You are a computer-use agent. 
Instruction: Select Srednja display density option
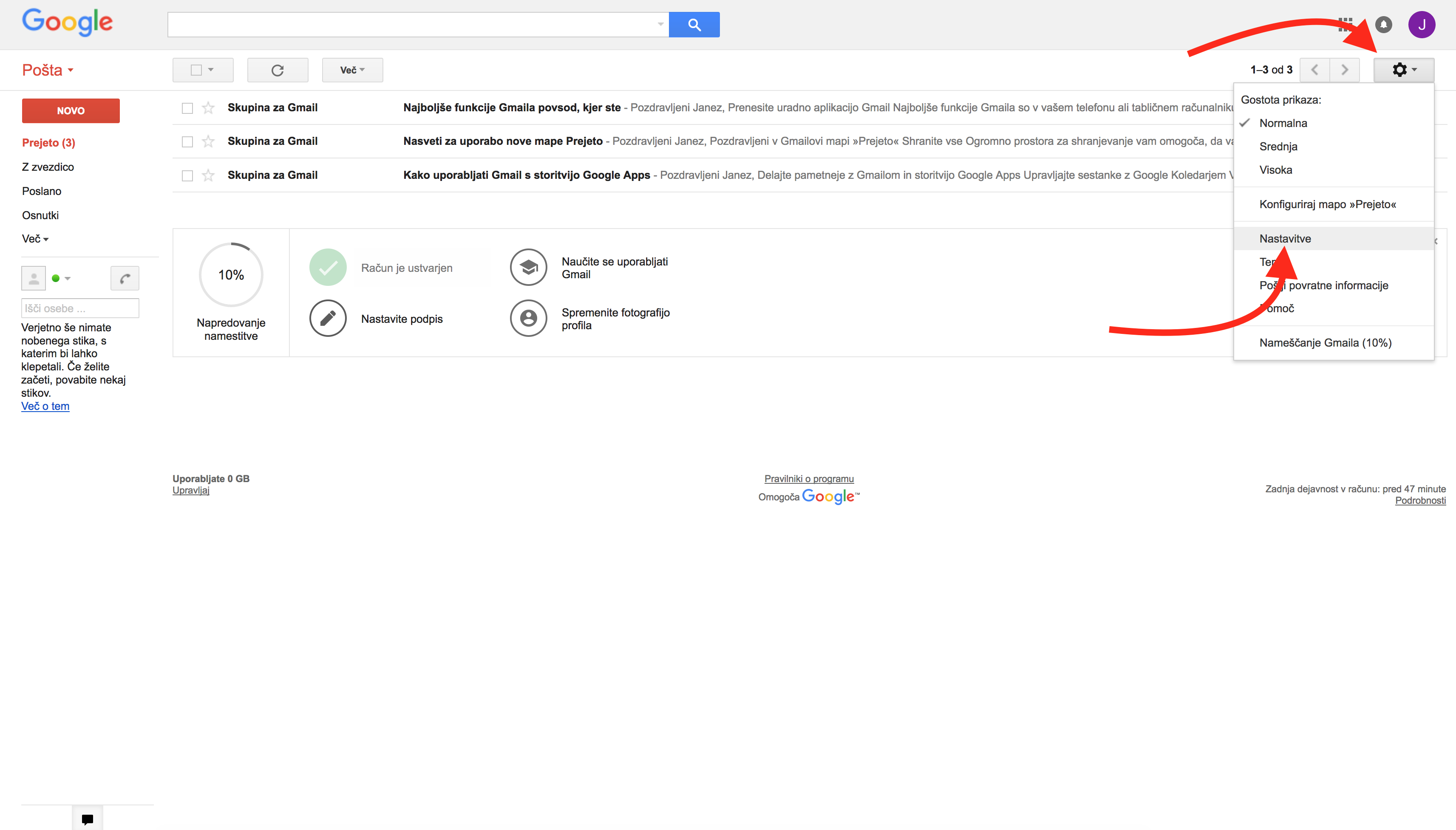[x=1278, y=147]
